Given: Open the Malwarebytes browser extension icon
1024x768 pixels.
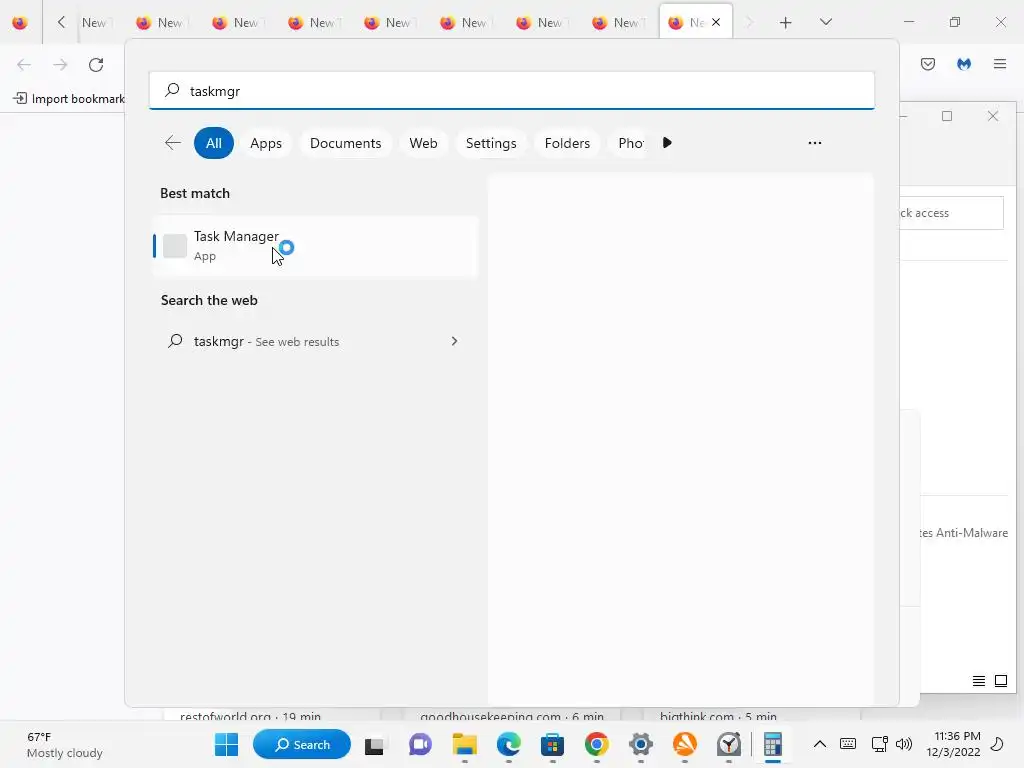Looking at the screenshot, I should point(964,64).
